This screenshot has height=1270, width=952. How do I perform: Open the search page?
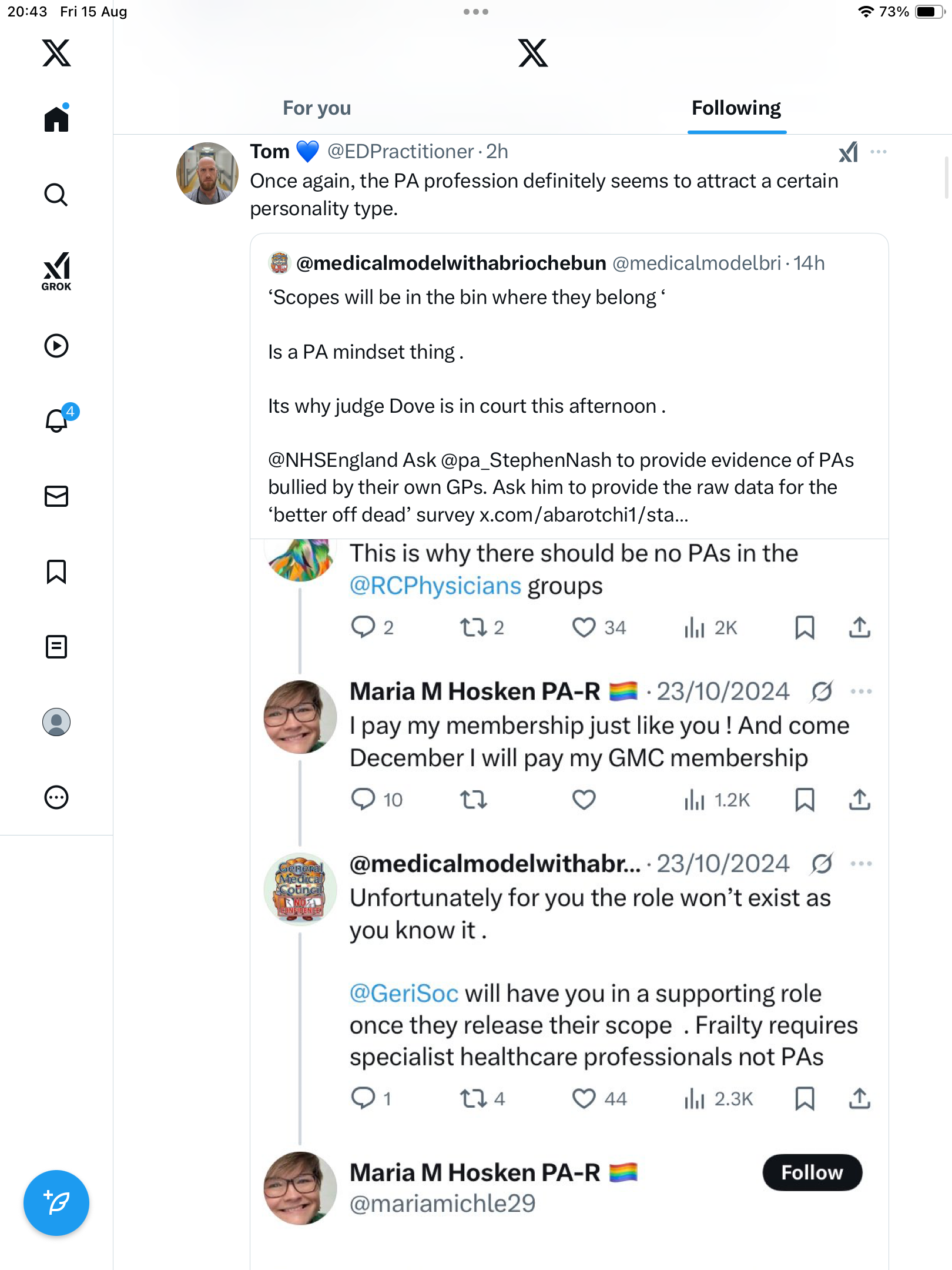(56, 195)
